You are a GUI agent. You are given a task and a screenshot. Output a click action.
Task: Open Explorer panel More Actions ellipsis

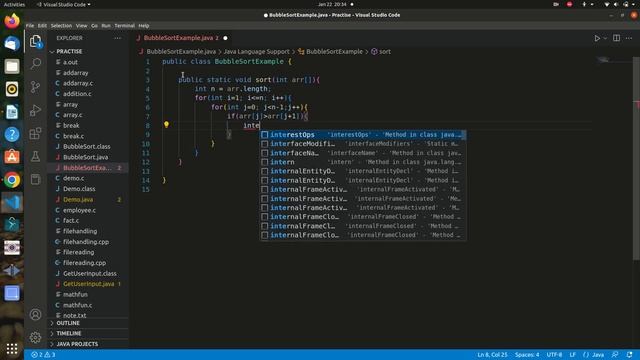[x=118, y=38]
